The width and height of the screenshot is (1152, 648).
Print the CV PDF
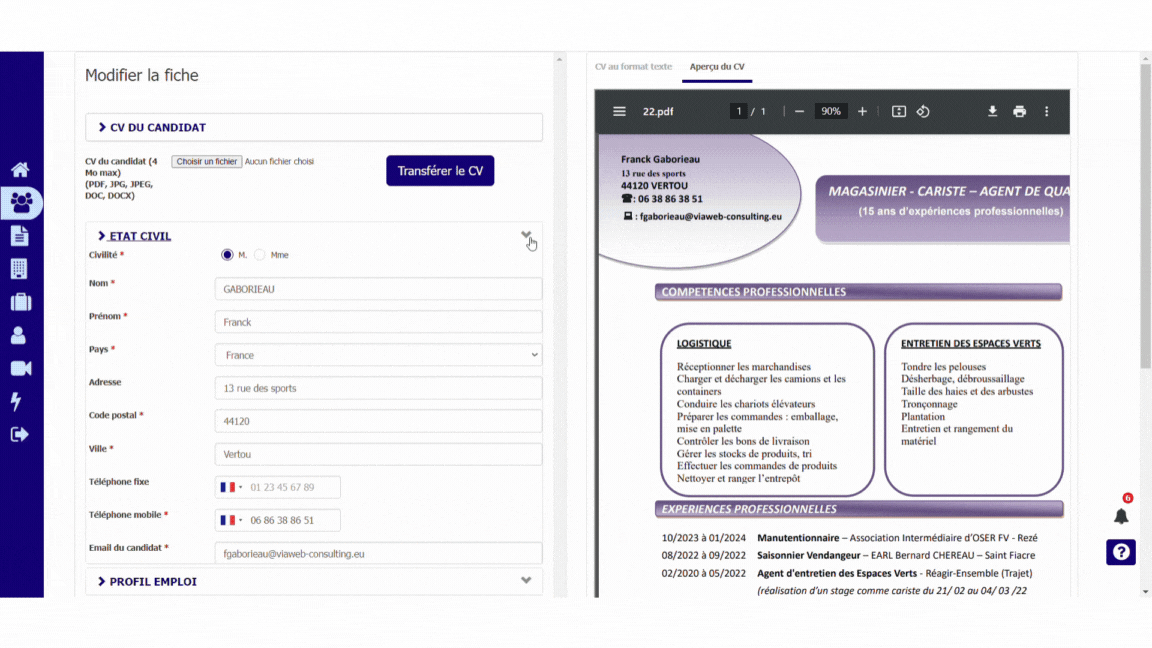coord(1020,112)
